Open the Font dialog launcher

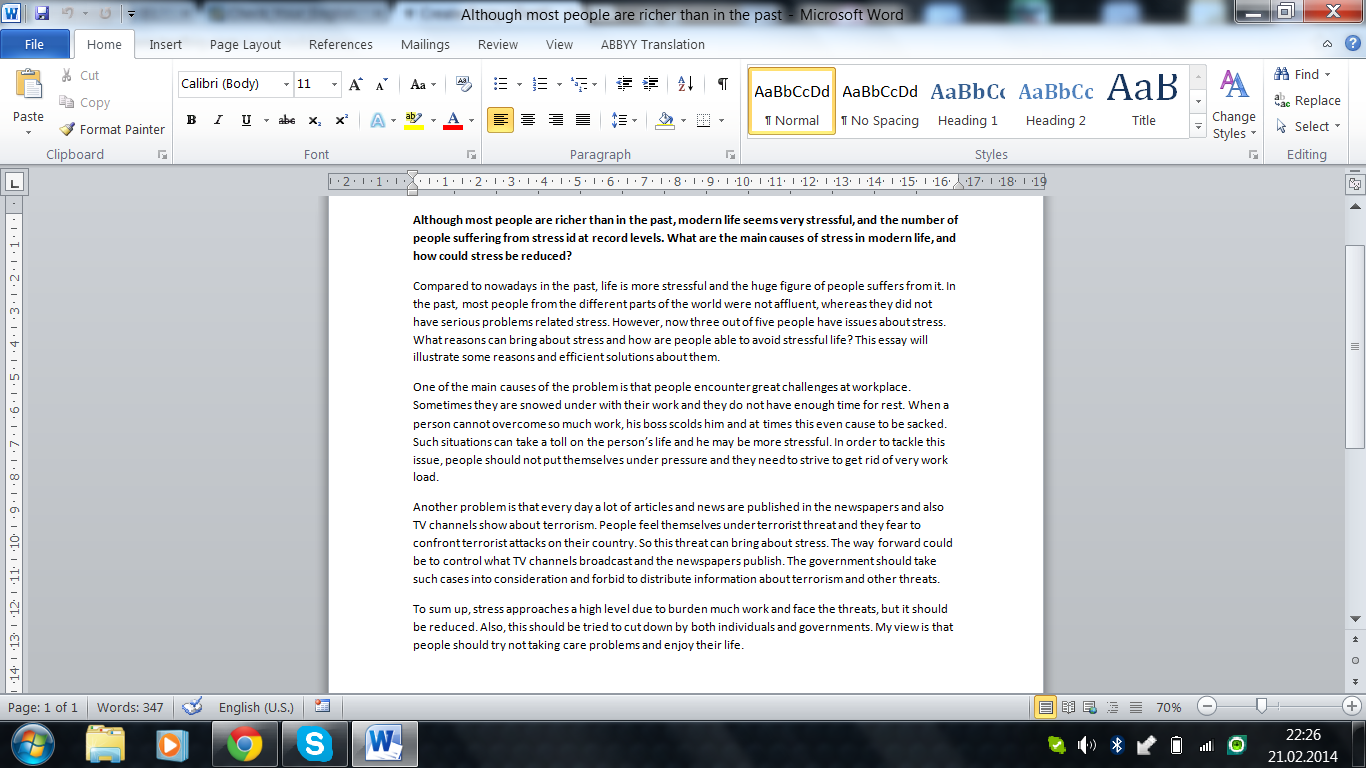point(471,155)
